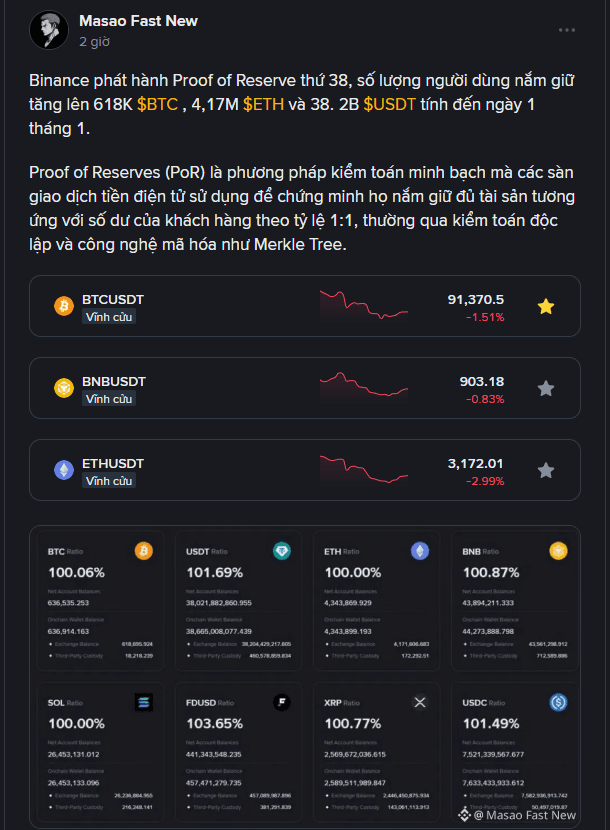The height and width of the screenshot is (830, 610).
Task: Click the $BTC hashtag link
Action: click(x=157, y=104)
